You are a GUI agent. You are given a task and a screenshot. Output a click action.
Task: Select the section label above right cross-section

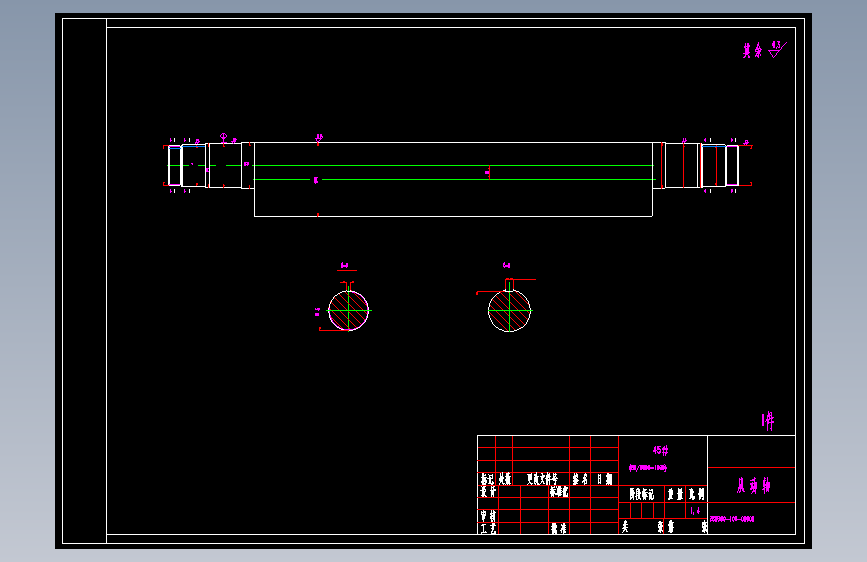click(x=506, y=266)
